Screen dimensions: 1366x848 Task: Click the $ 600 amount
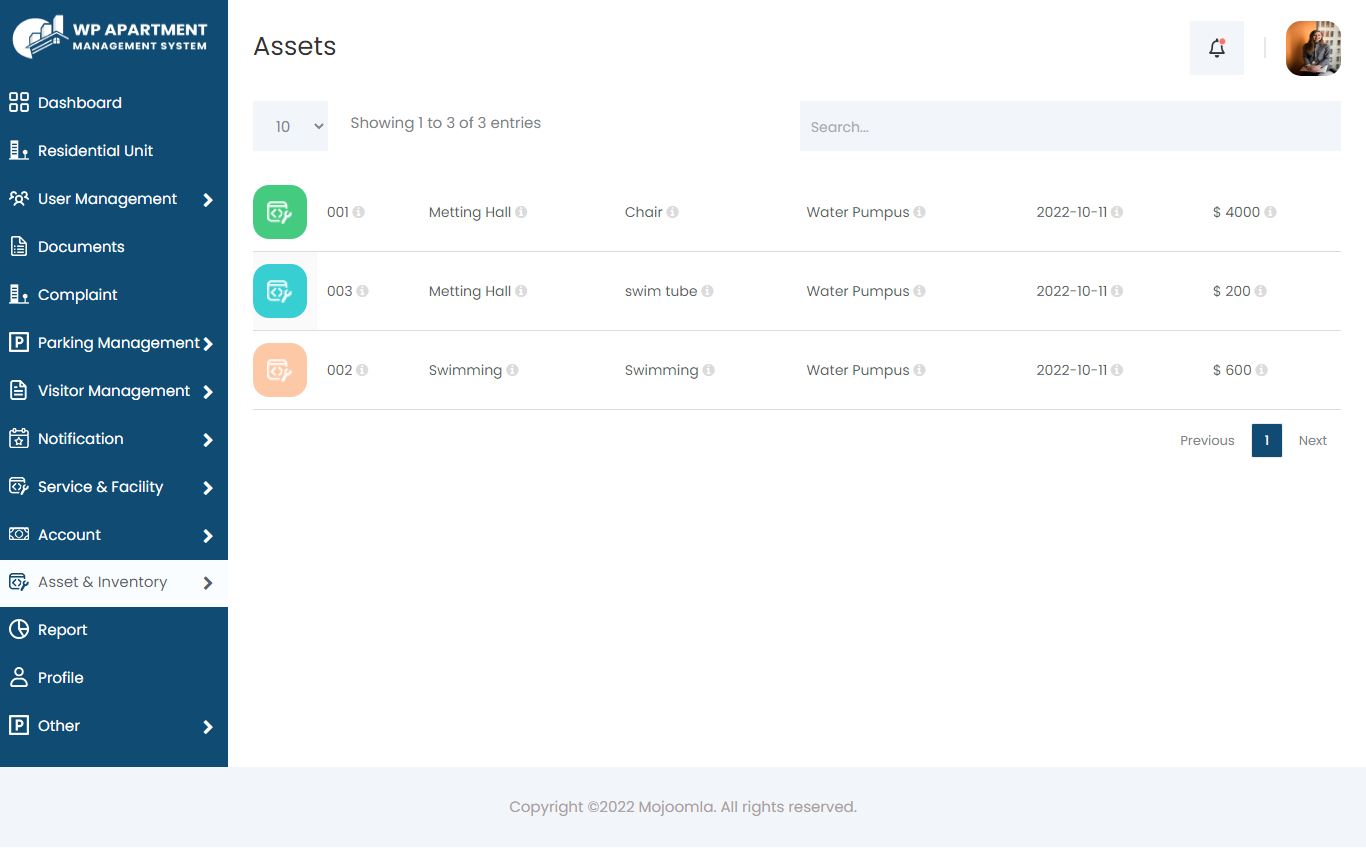click(x=1232, y=370)
